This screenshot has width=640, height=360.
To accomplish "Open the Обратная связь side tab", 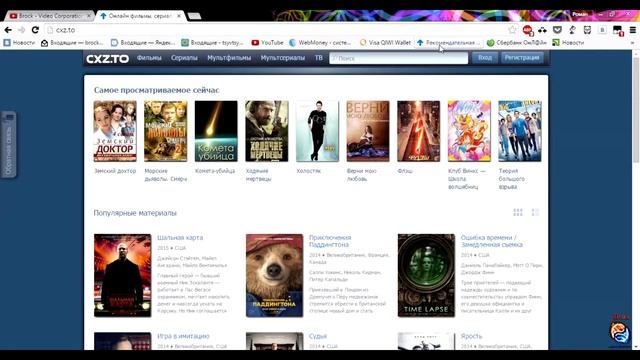I will (9, 144).
